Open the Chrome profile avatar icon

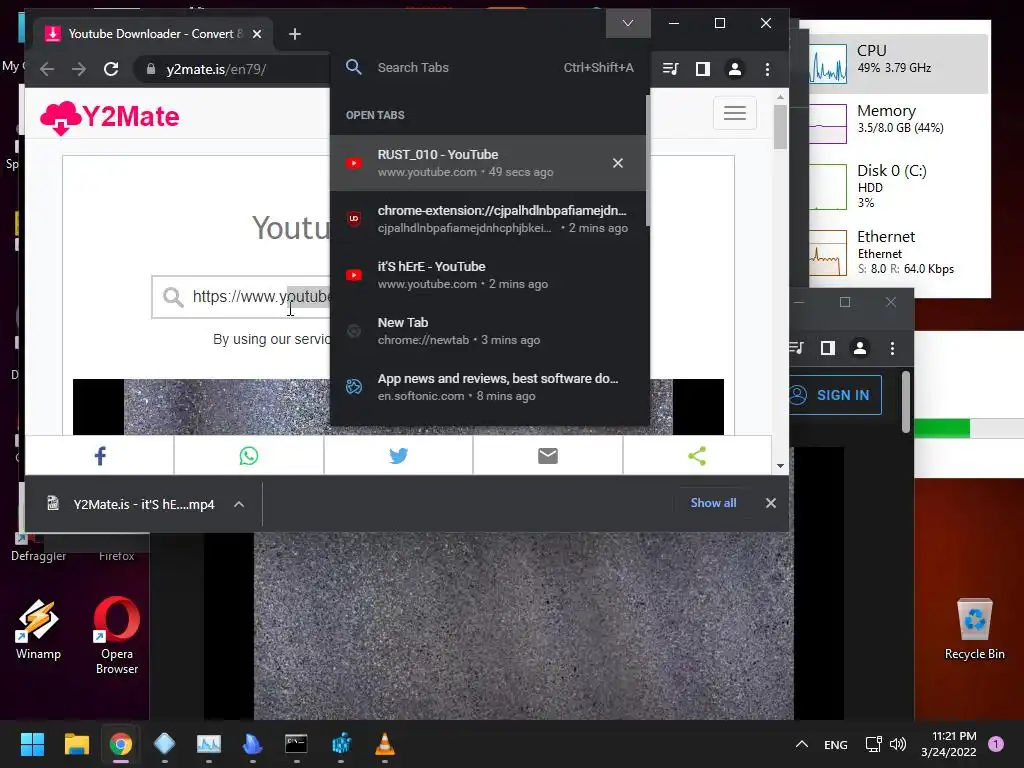click(x=735, y=69)
